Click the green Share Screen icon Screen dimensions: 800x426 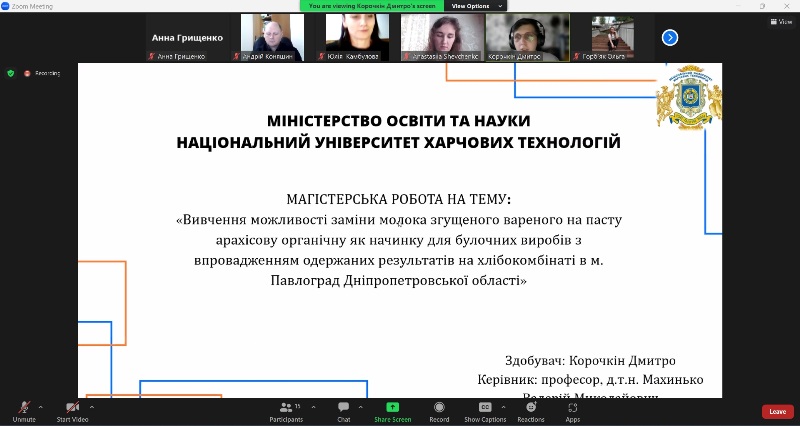pyautogui.click(x=392, y=407)
